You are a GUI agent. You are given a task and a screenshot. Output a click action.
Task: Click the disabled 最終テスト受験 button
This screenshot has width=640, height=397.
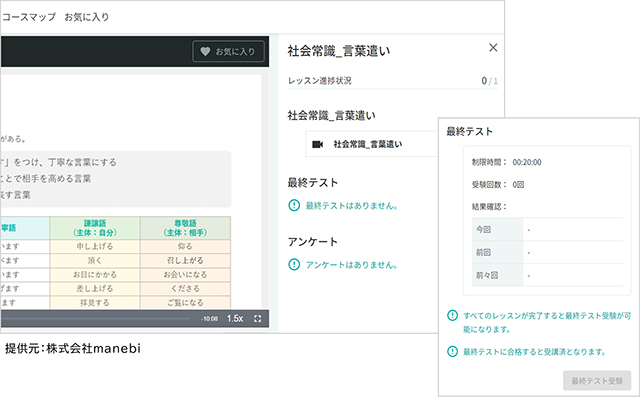[x=597, y=381]
